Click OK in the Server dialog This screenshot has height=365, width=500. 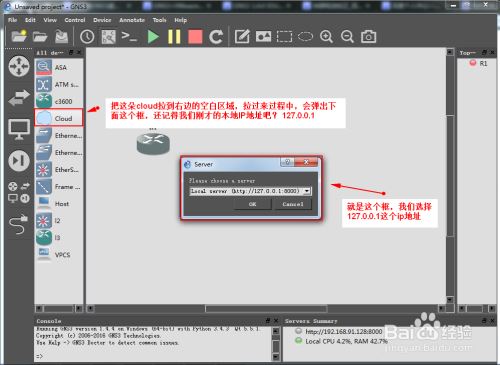pyautogui.click(x=252, y=204)
